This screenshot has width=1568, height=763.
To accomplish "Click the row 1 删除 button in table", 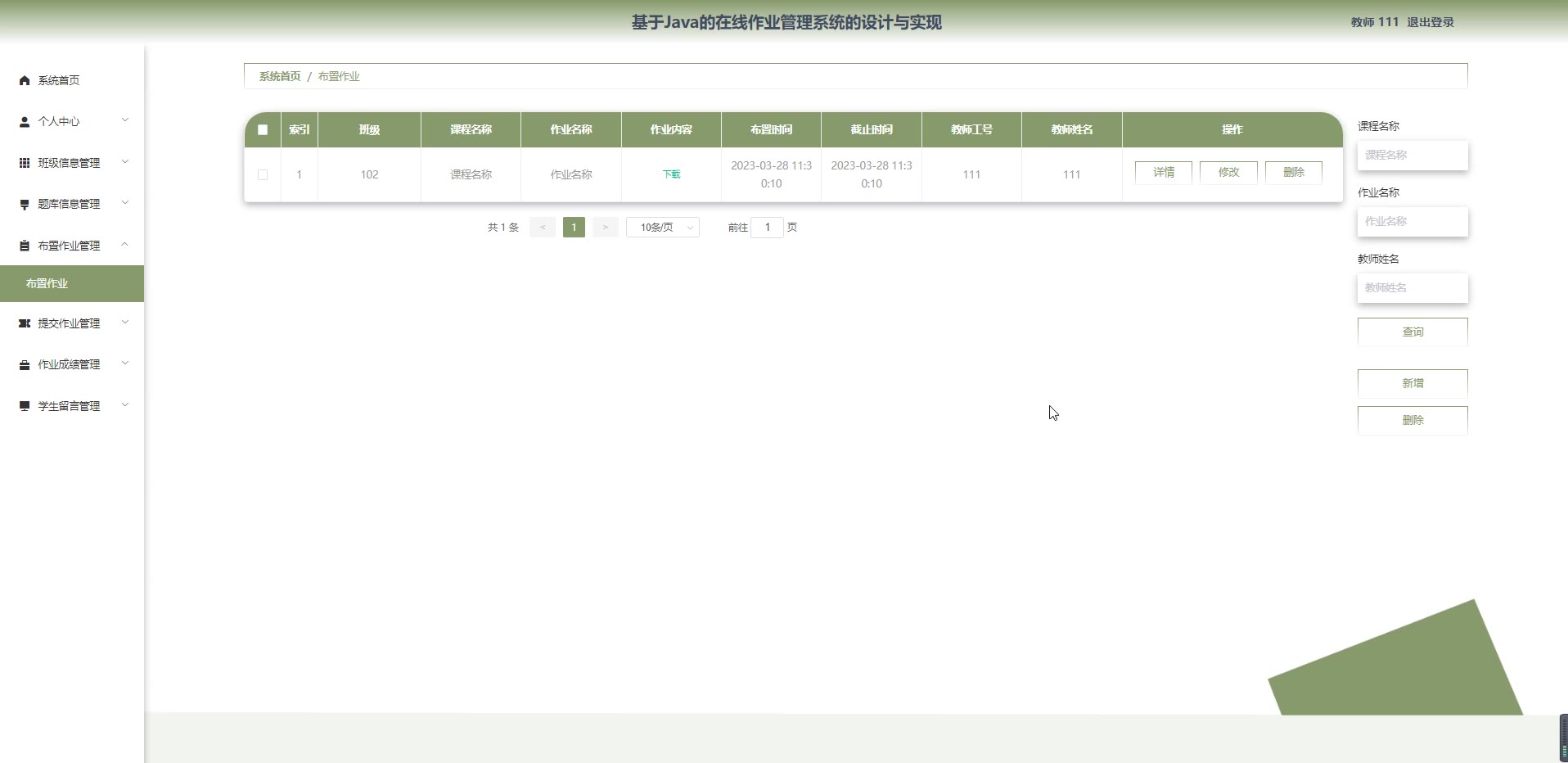I will tap(1294, 172).
